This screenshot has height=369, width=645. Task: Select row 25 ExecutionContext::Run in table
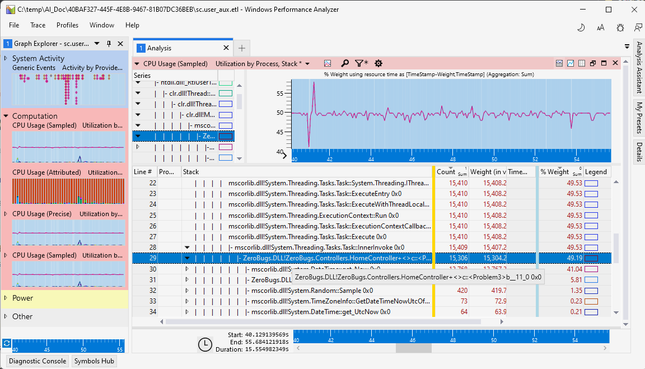point(371,215)
